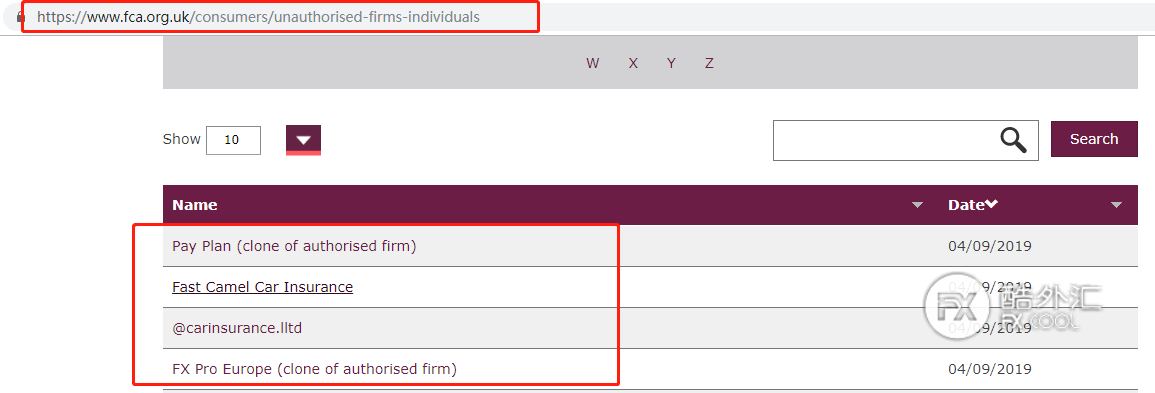
Task: Open Pay Plan clone firm entry
Action: tap(294, 246)
